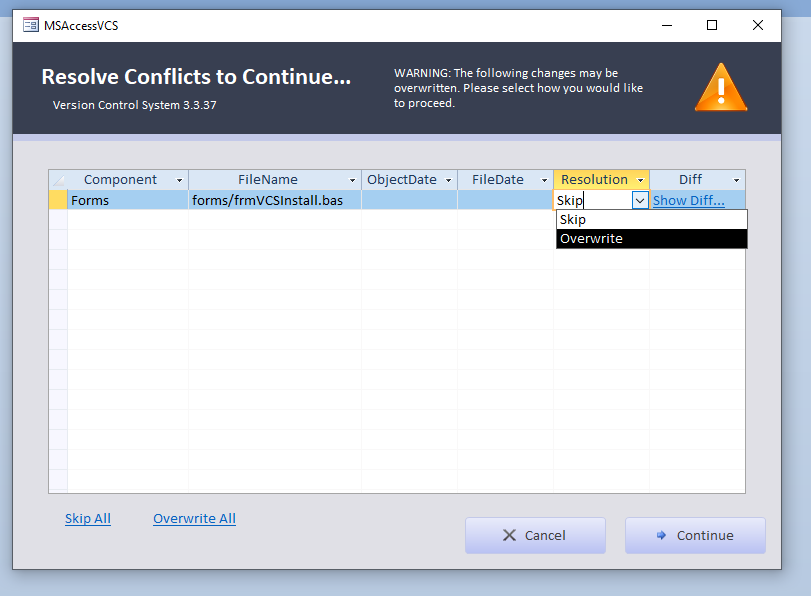
Task: Click the Overwrite All link
Action: (194, 518)
